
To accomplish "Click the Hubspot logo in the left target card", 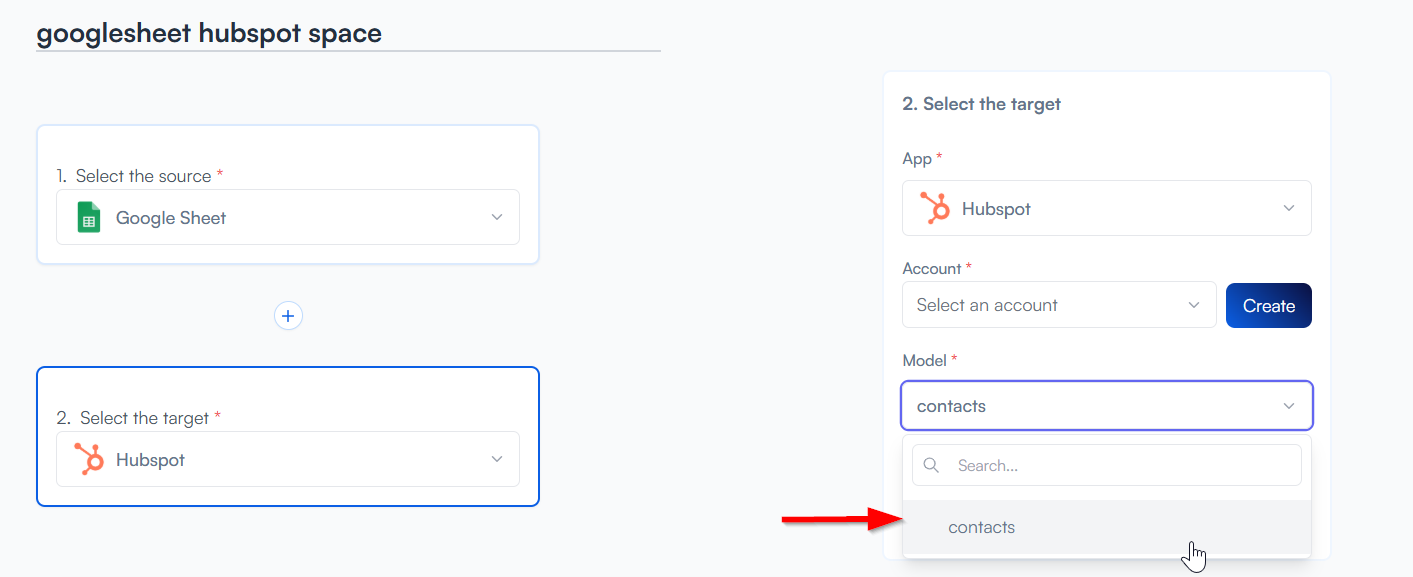I will 89,460.
